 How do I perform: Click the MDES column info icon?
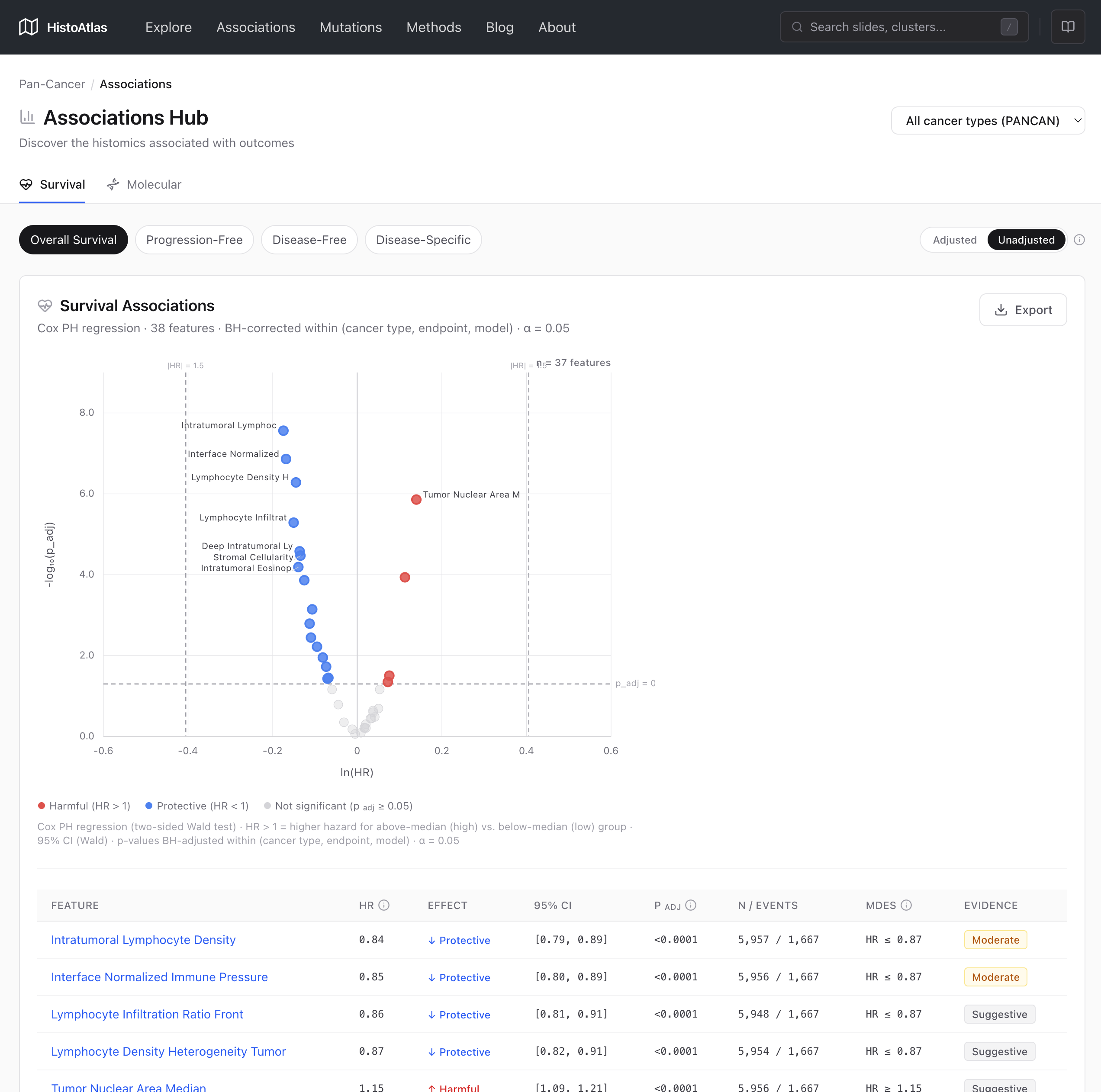(x=906, y=905)
